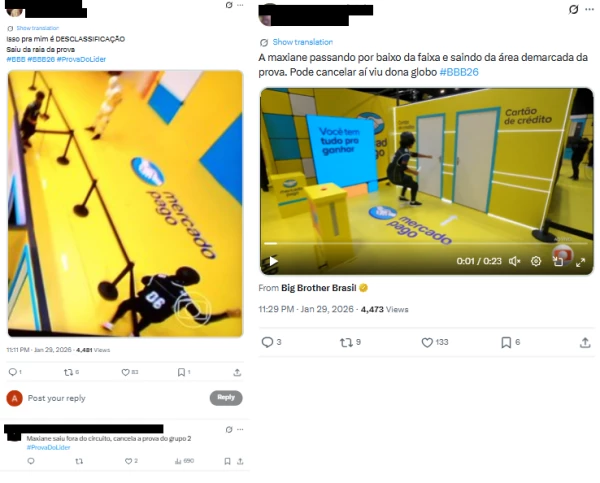
Task: Open more options on the reply comment
Action: pos(240,429)
